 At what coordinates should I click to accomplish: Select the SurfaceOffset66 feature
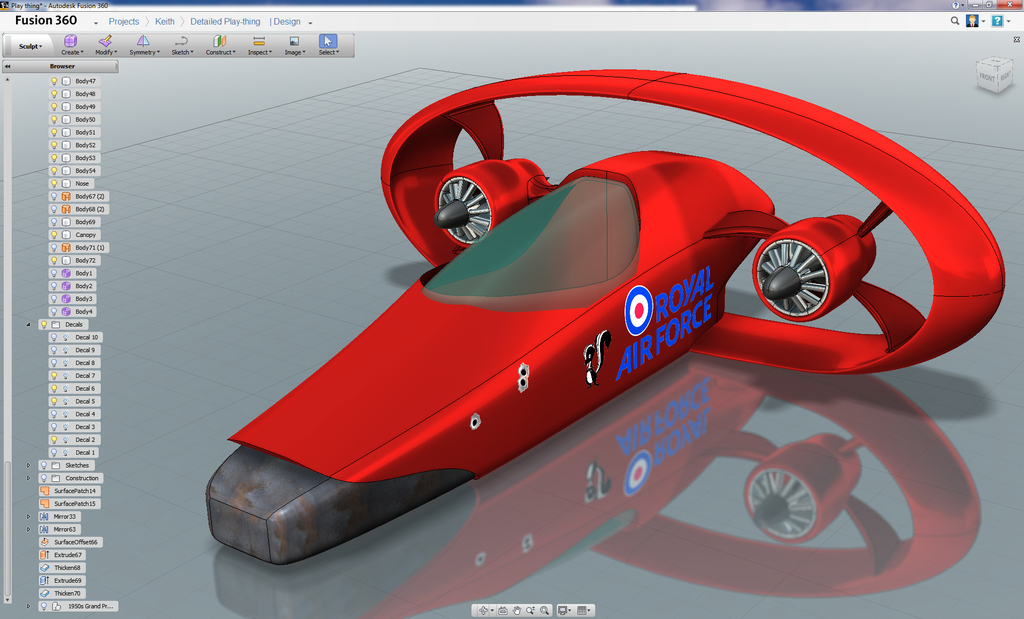coord(71,542)
